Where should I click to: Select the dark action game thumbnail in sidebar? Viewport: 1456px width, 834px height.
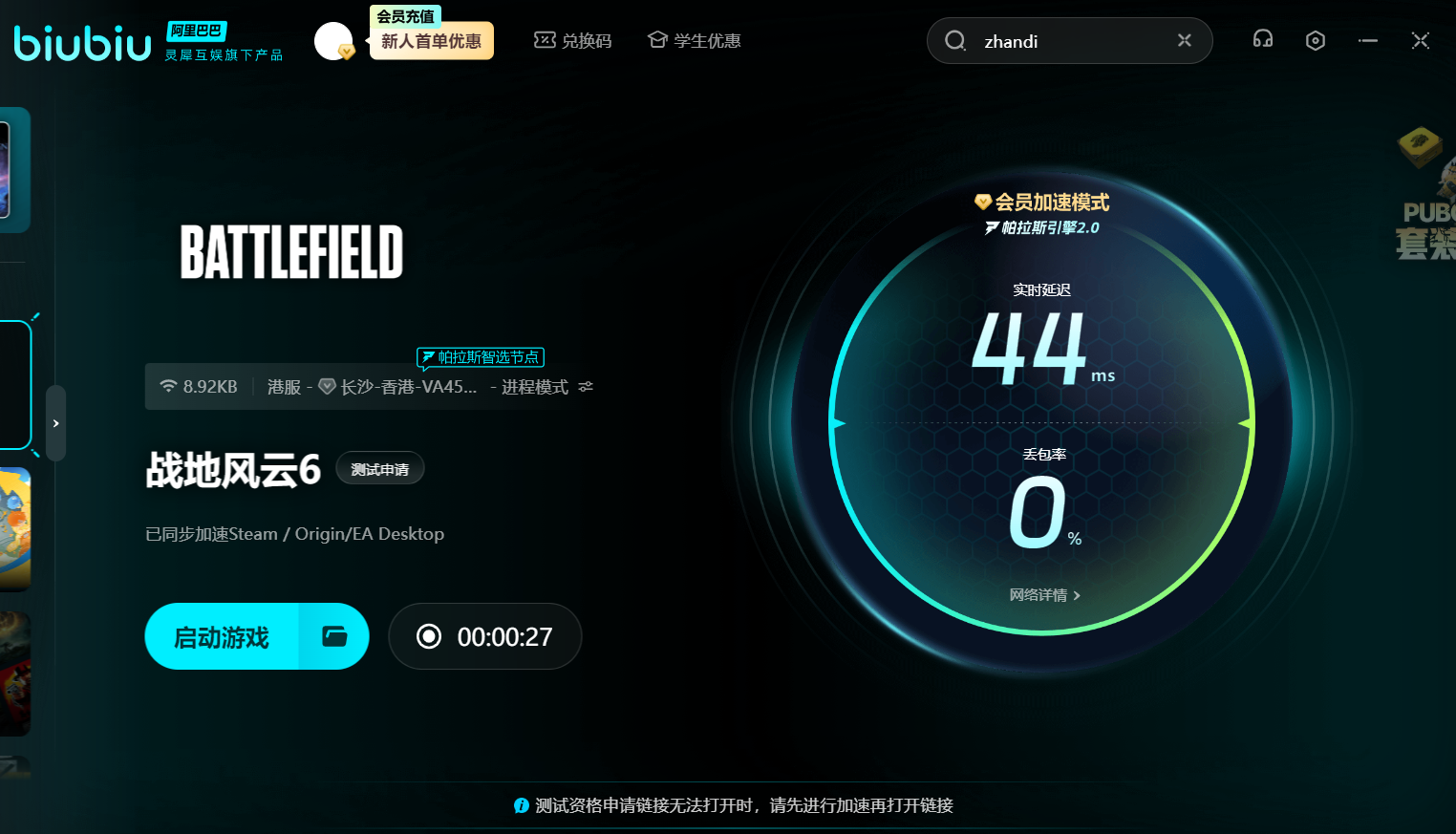[15, 674]
